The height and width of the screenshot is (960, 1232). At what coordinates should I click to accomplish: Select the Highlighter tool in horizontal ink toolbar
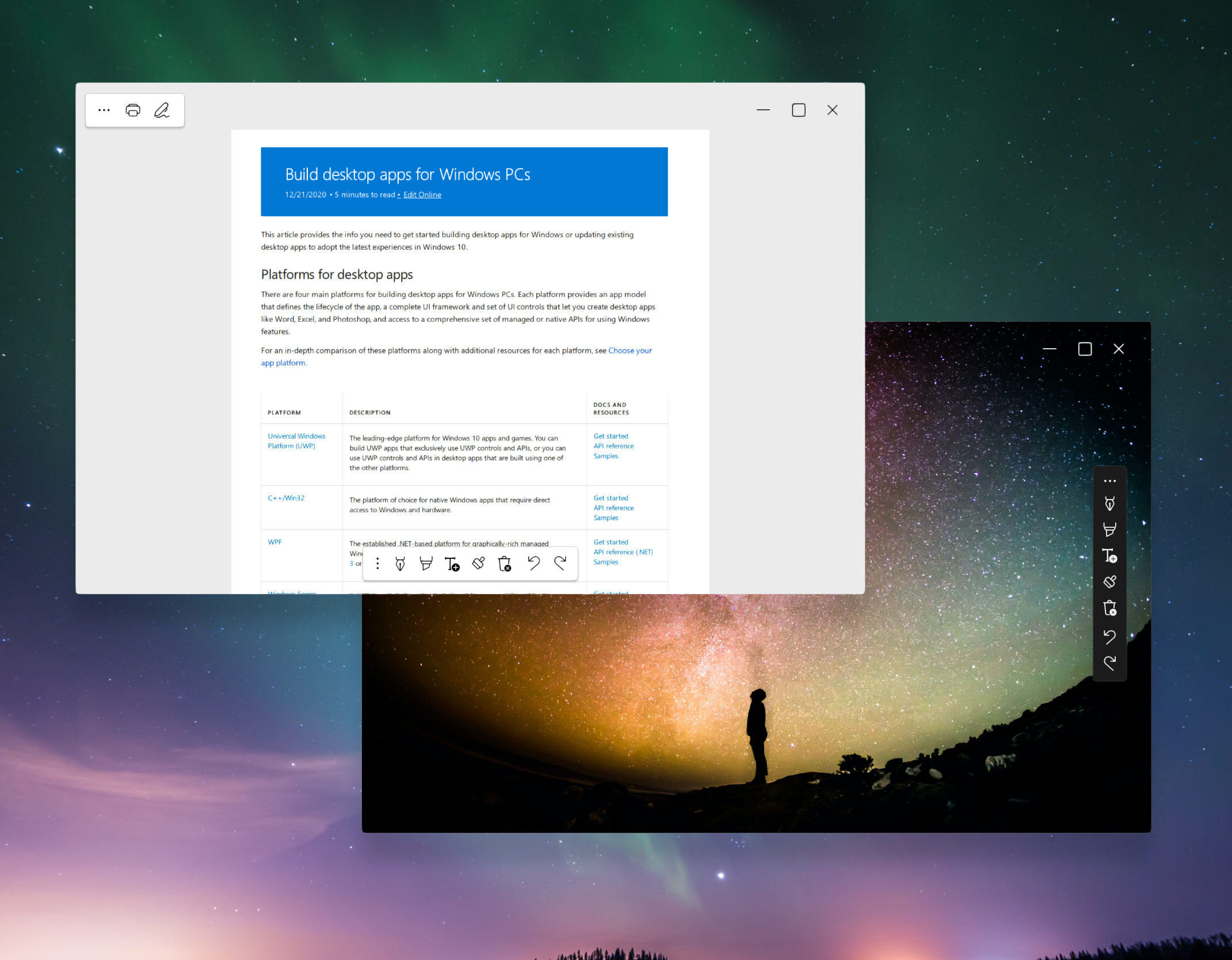coord(426,563)
